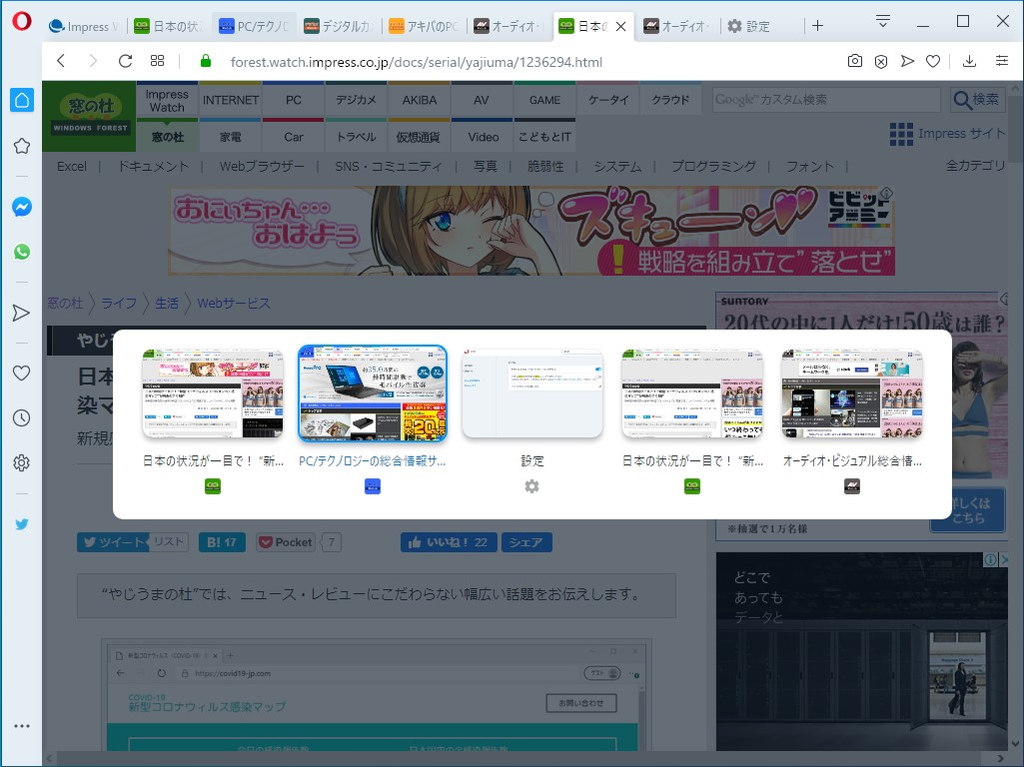Toggle the Personal News heart in sidebar
The width and height of the screenshot is (1024, 767).
coord(21,372)
